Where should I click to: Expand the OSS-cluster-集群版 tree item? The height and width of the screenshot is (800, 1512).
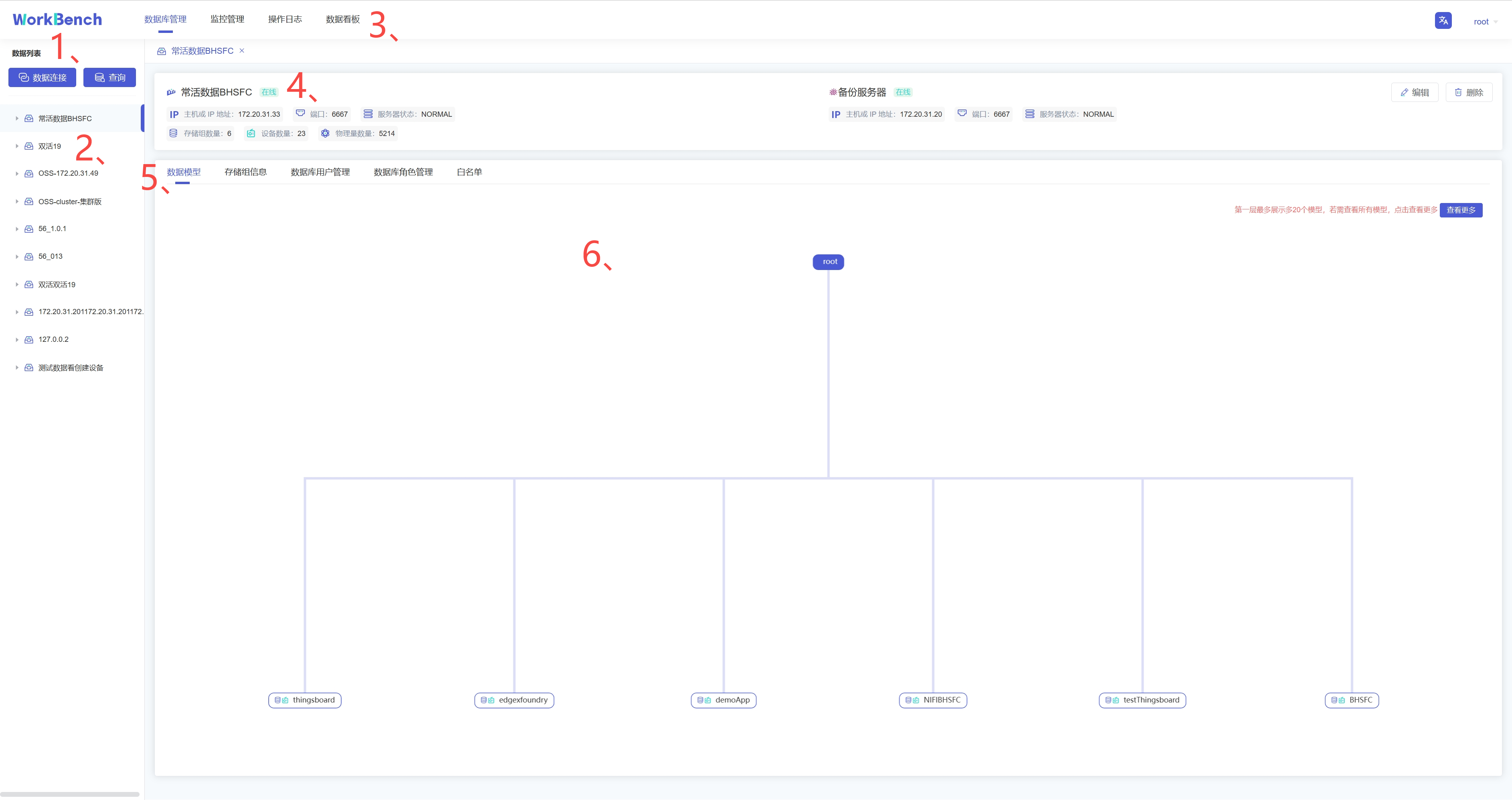tap(17, 201)
